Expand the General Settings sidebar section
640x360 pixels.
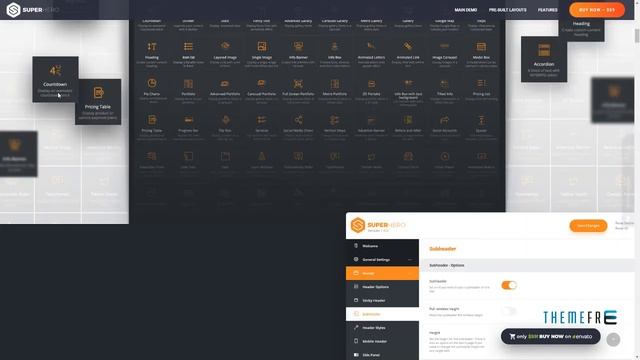pyautogui.click(x=382, y=260)
